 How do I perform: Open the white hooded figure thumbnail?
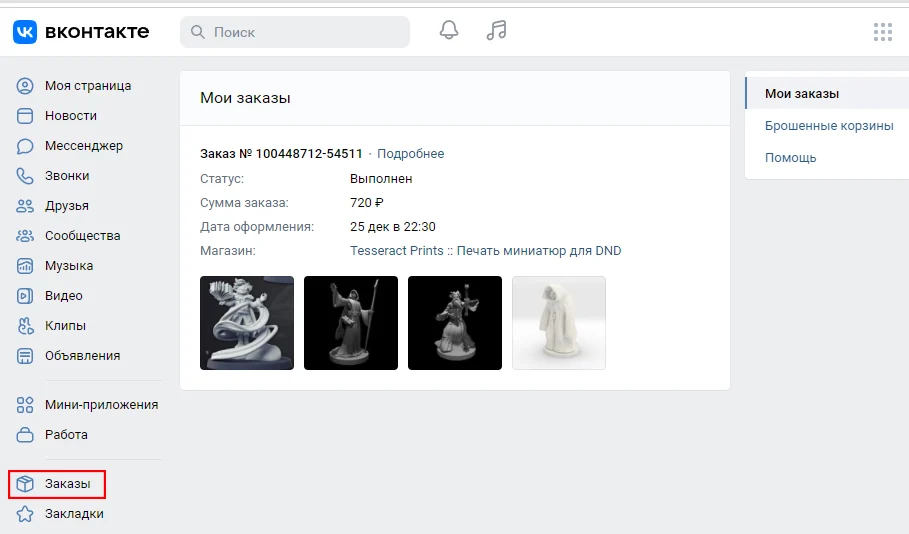[x=559, y=323]
